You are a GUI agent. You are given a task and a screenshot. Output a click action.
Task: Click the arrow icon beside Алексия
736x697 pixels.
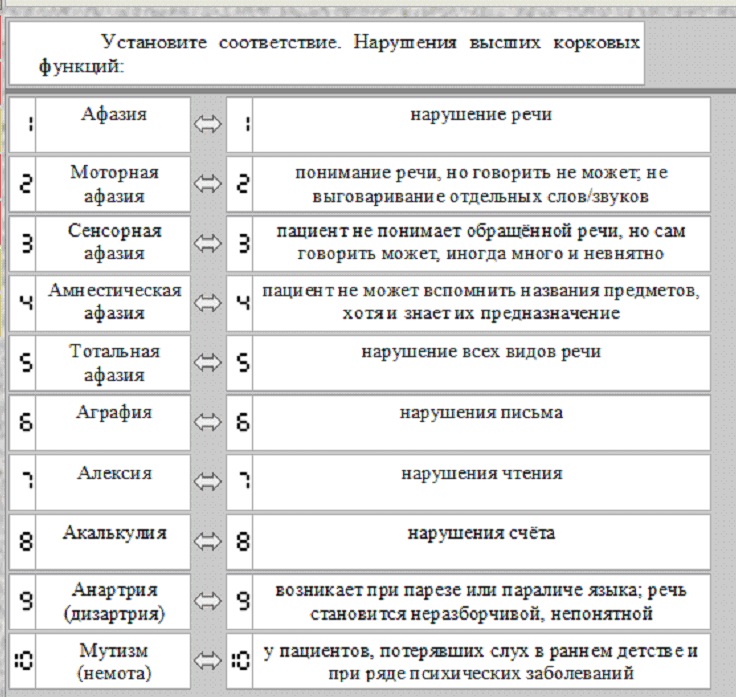pos(207,482)
